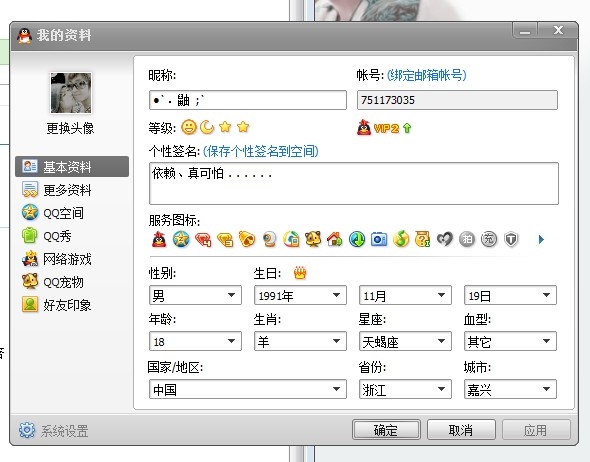Viewport: 590px width, 462px height.
Task: Minimize the 我的资料 window
Action: click(525, 30)
